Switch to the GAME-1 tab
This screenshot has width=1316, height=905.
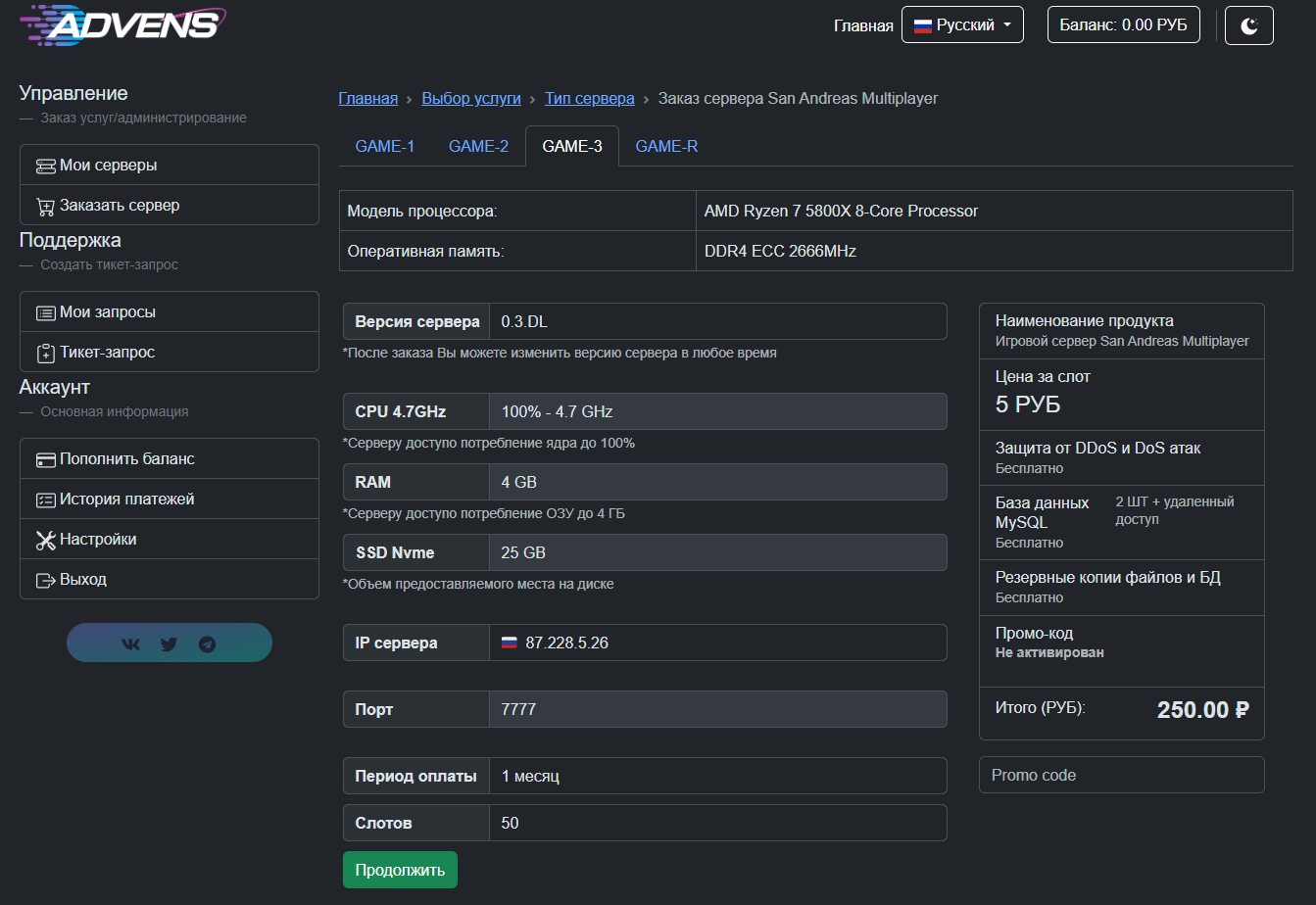click(x=385, y=146)
